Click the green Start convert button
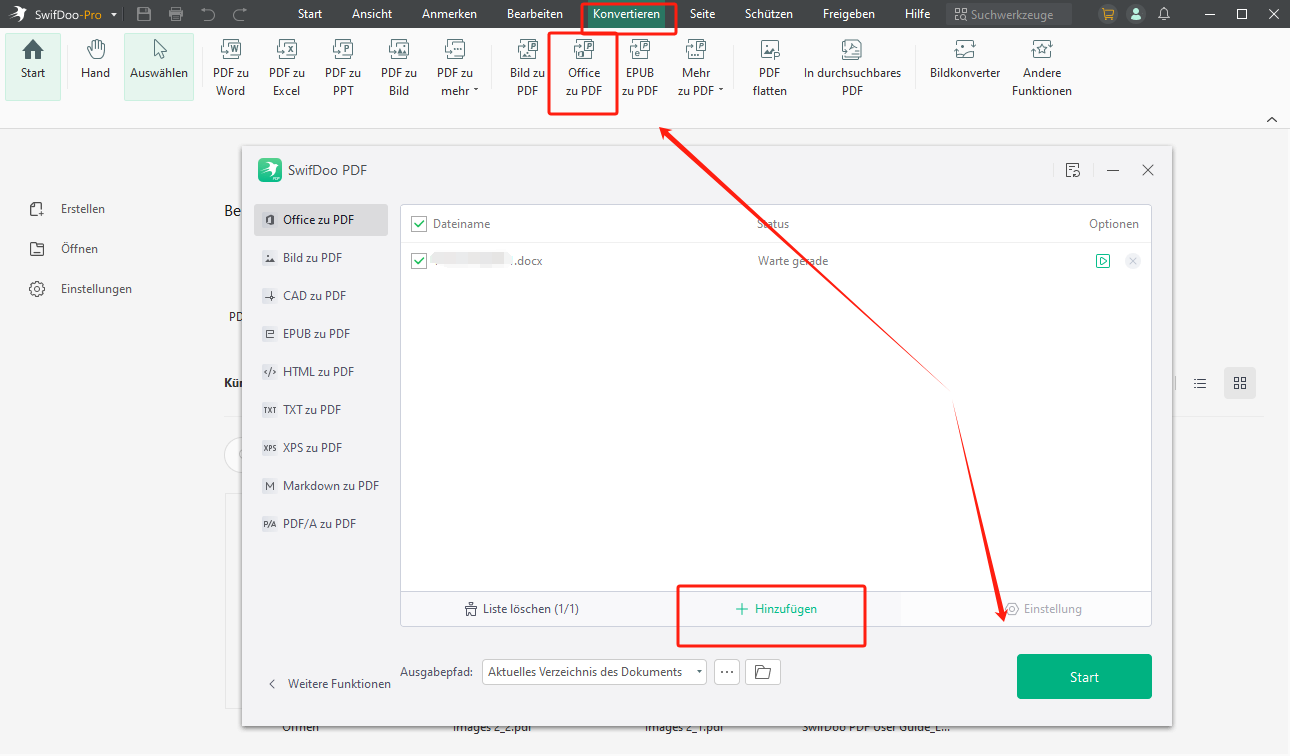The image size is (1290, 756). point(1084,677)
